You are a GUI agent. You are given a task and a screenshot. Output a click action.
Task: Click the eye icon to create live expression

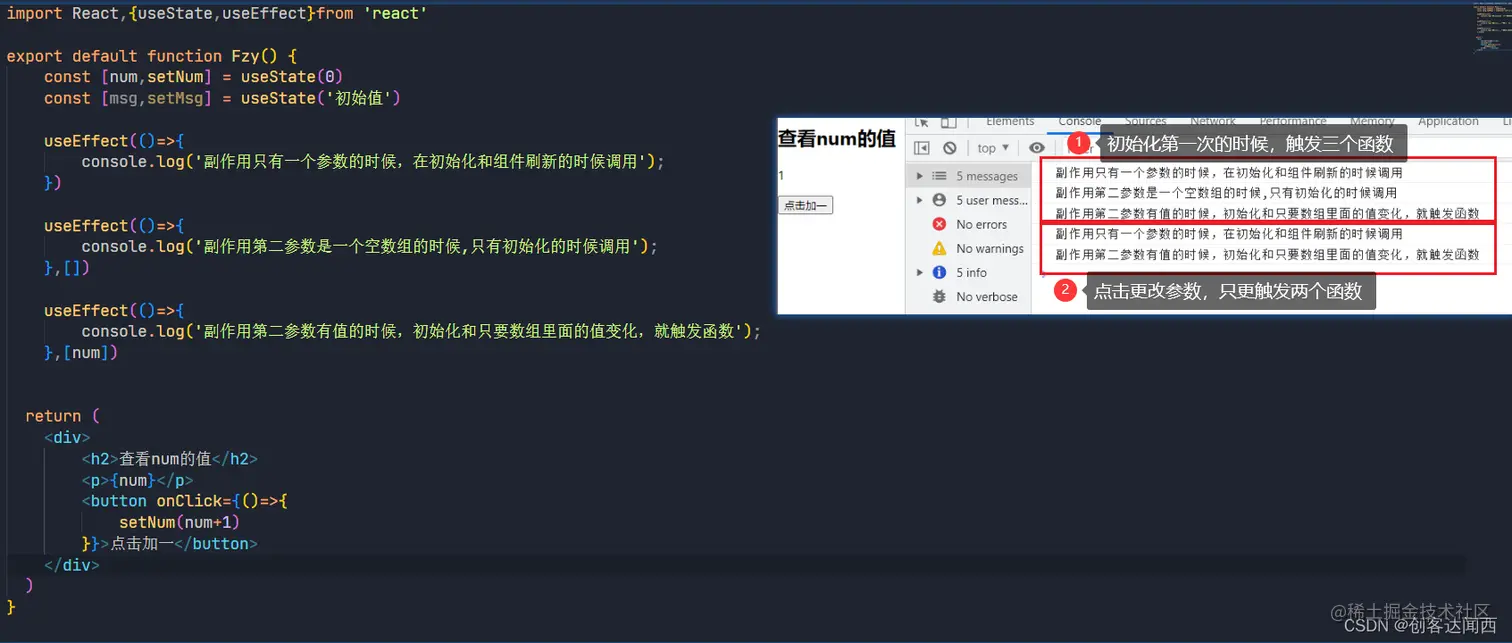1037,148
